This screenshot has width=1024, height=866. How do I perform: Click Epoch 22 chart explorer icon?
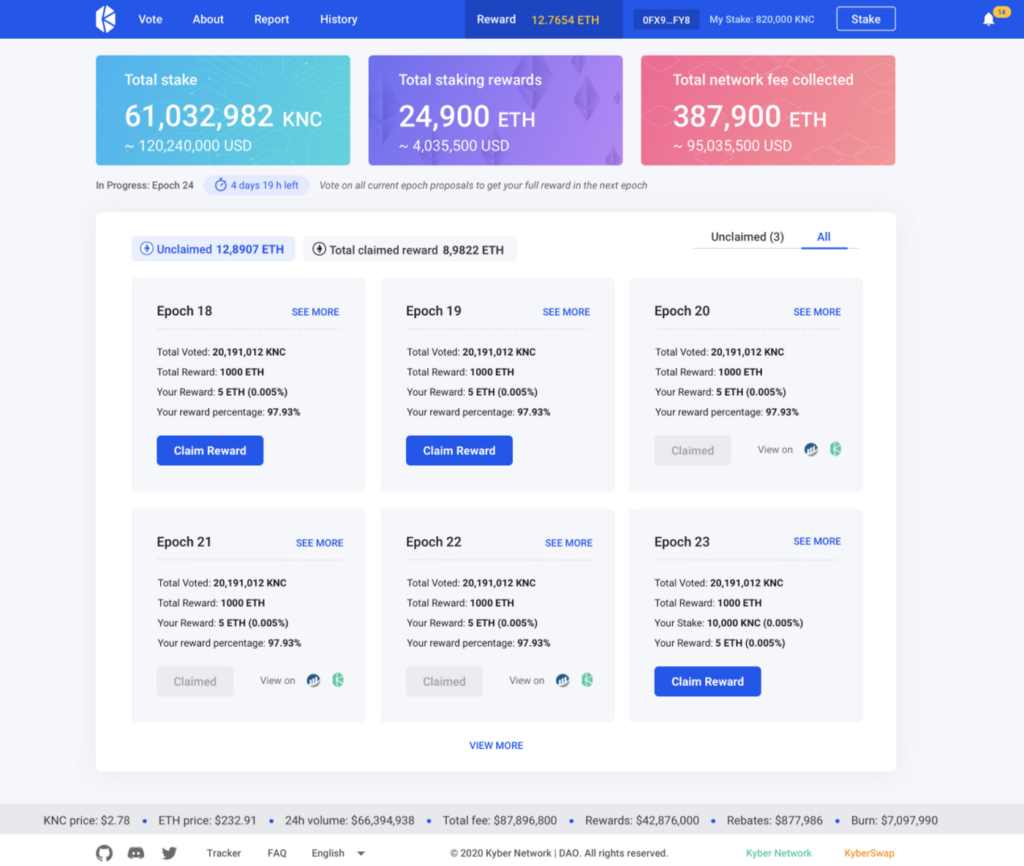(562, 681)
